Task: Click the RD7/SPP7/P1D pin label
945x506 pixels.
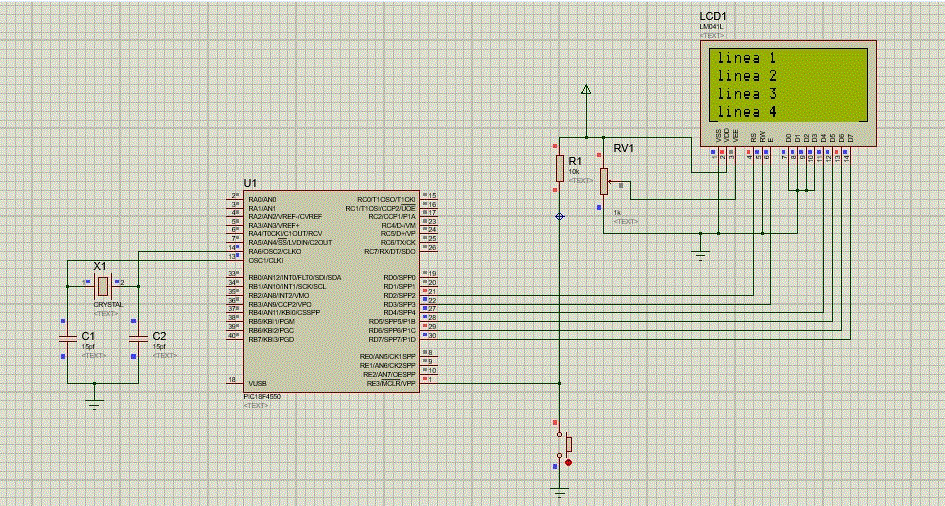Action: pyautogui.click(x=392, y=339)
